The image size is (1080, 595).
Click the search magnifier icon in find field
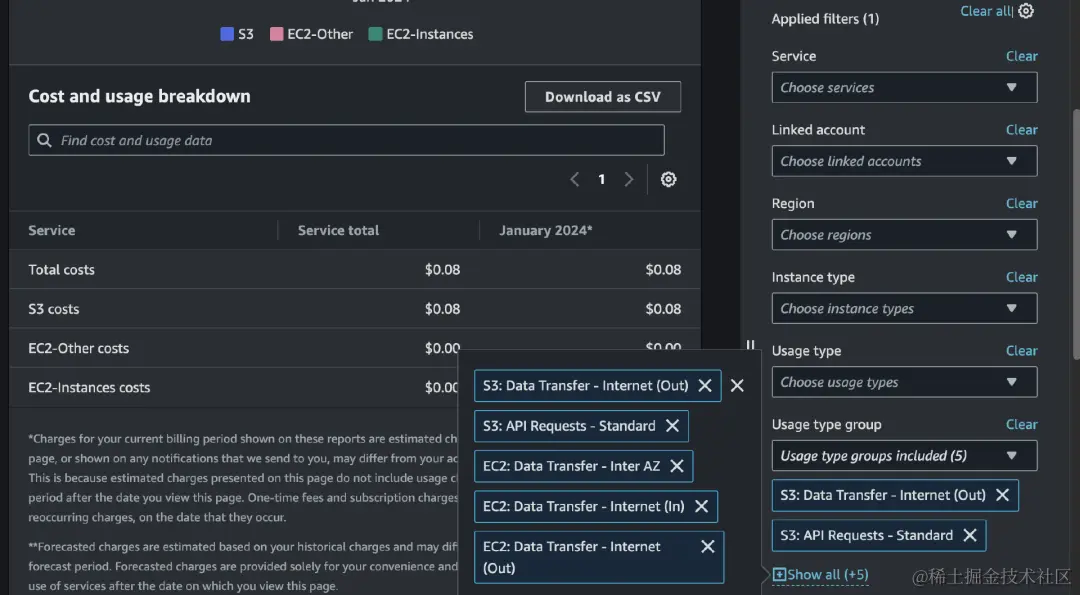click(44, 140)
